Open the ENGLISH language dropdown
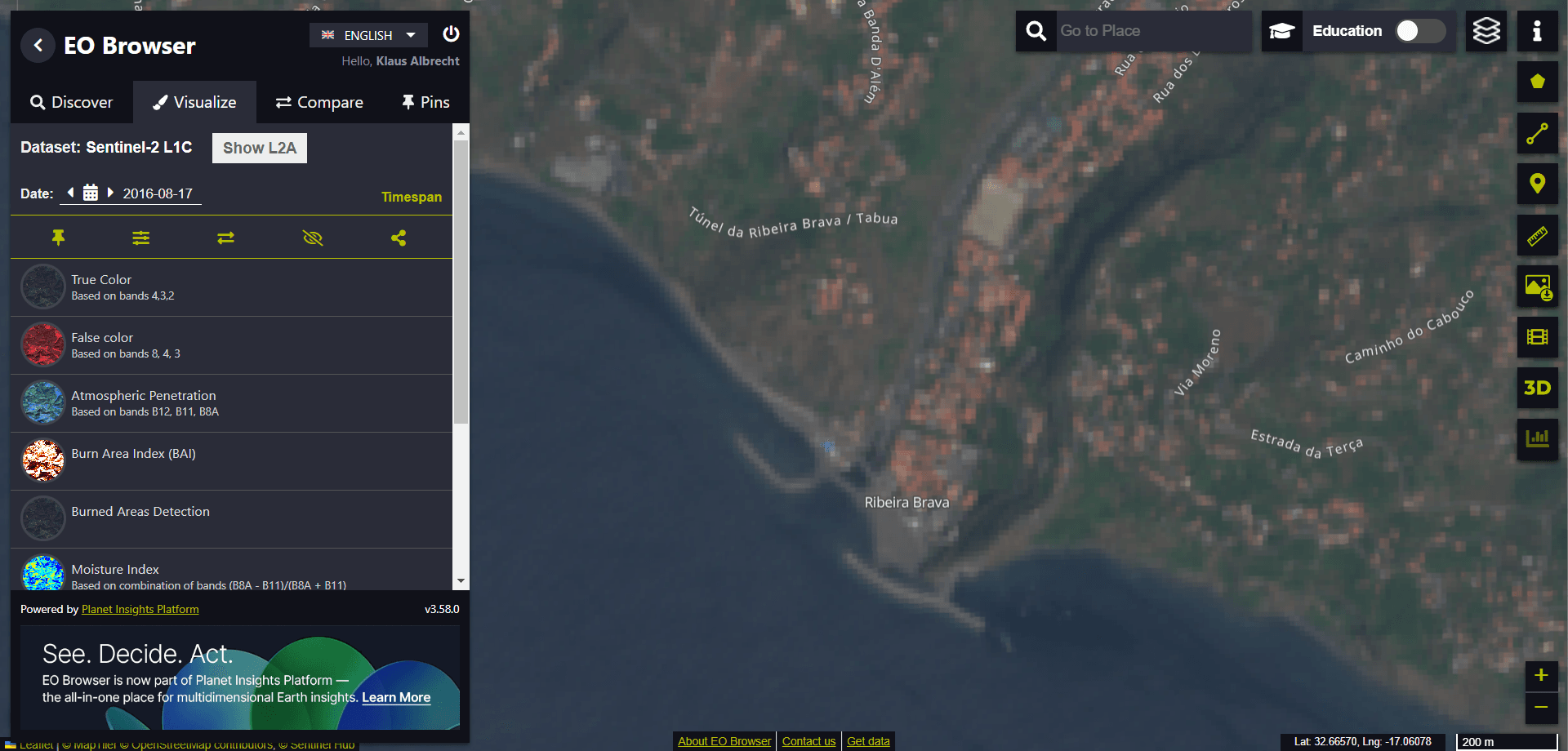Screen dimensions: 1568x751 368,35
